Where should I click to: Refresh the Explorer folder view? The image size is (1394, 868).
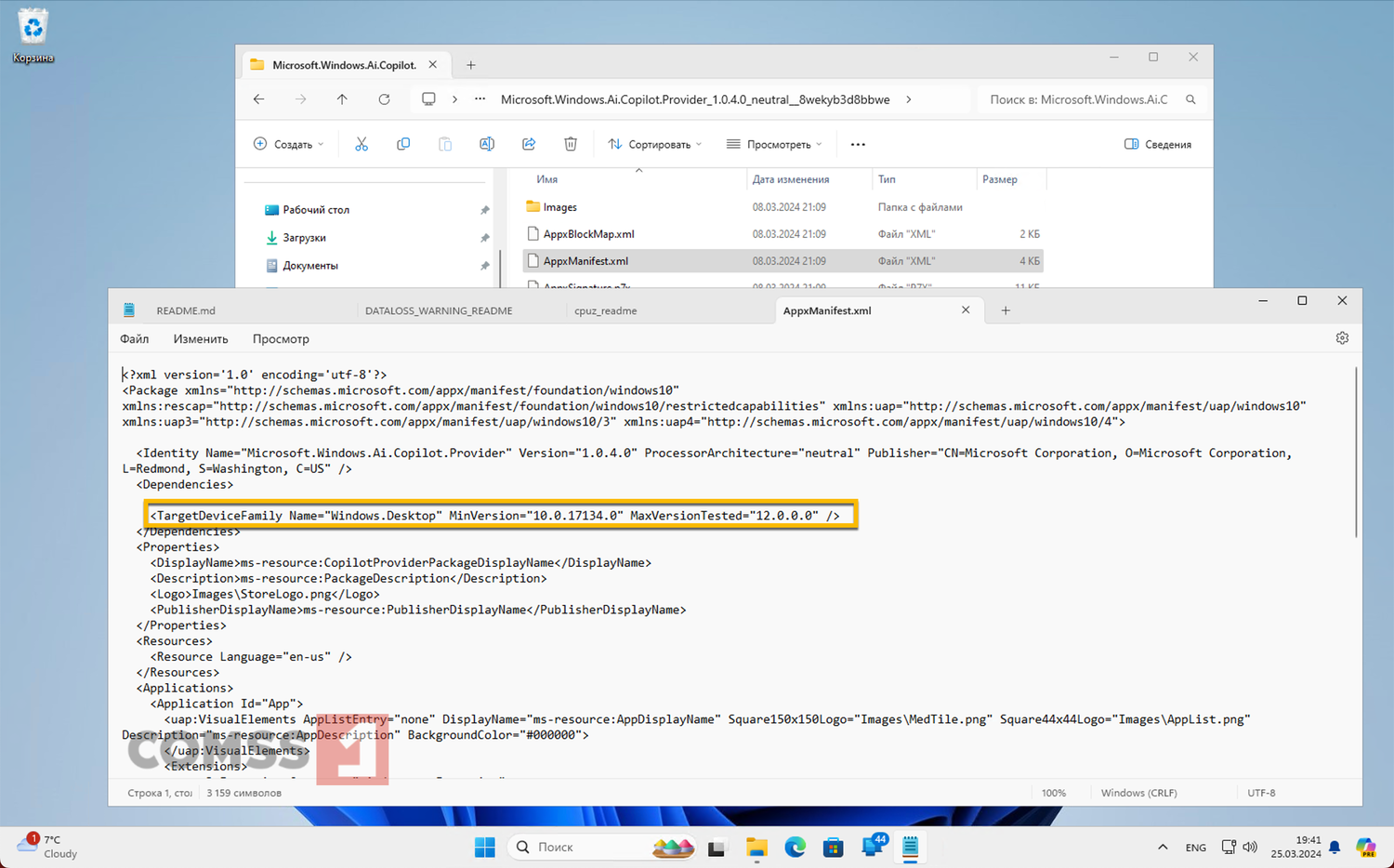coord(384,99)
